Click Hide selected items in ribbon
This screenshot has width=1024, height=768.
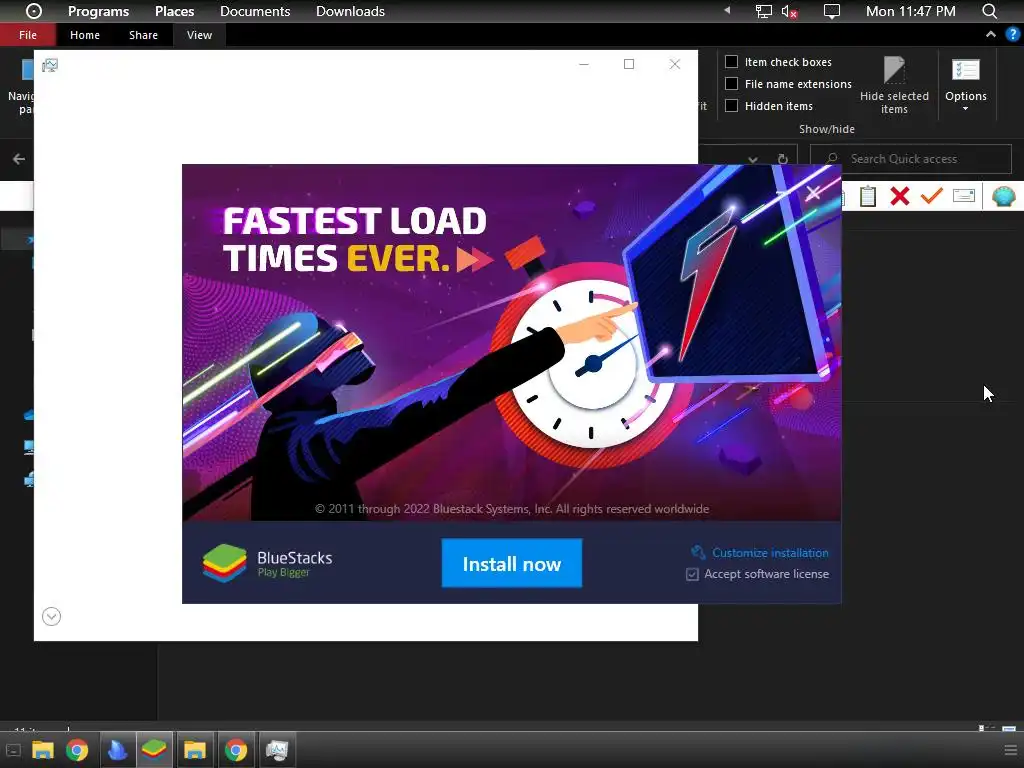[894, 85]
